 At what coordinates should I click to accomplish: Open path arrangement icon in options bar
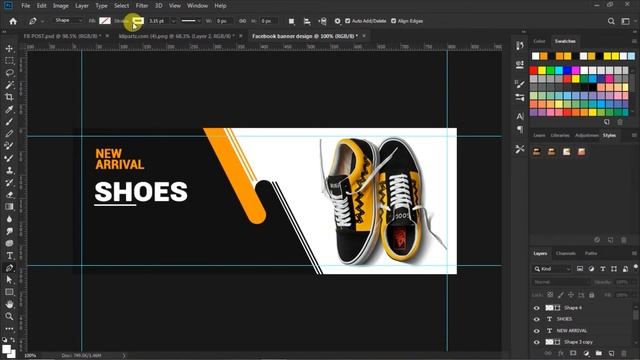pos(322,21)
